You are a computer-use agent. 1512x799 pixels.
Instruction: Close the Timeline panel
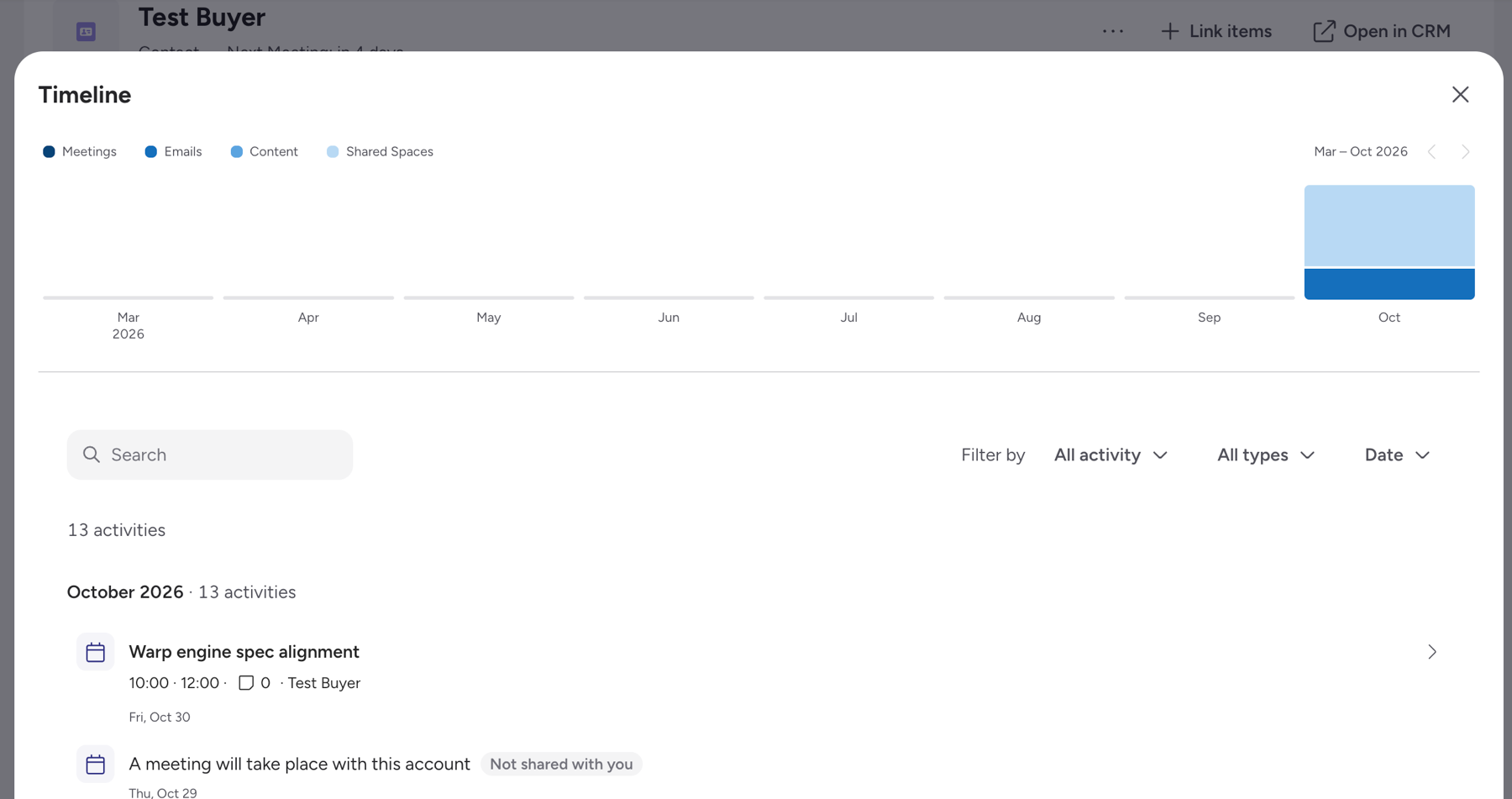1460,95
